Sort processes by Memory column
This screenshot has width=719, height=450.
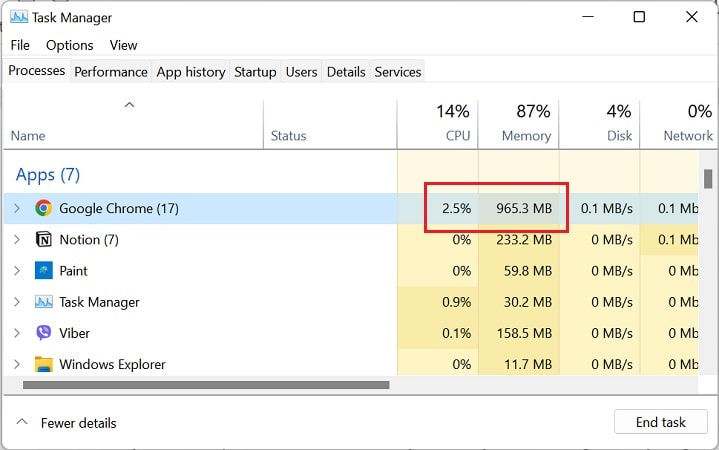tap(519, 124)
